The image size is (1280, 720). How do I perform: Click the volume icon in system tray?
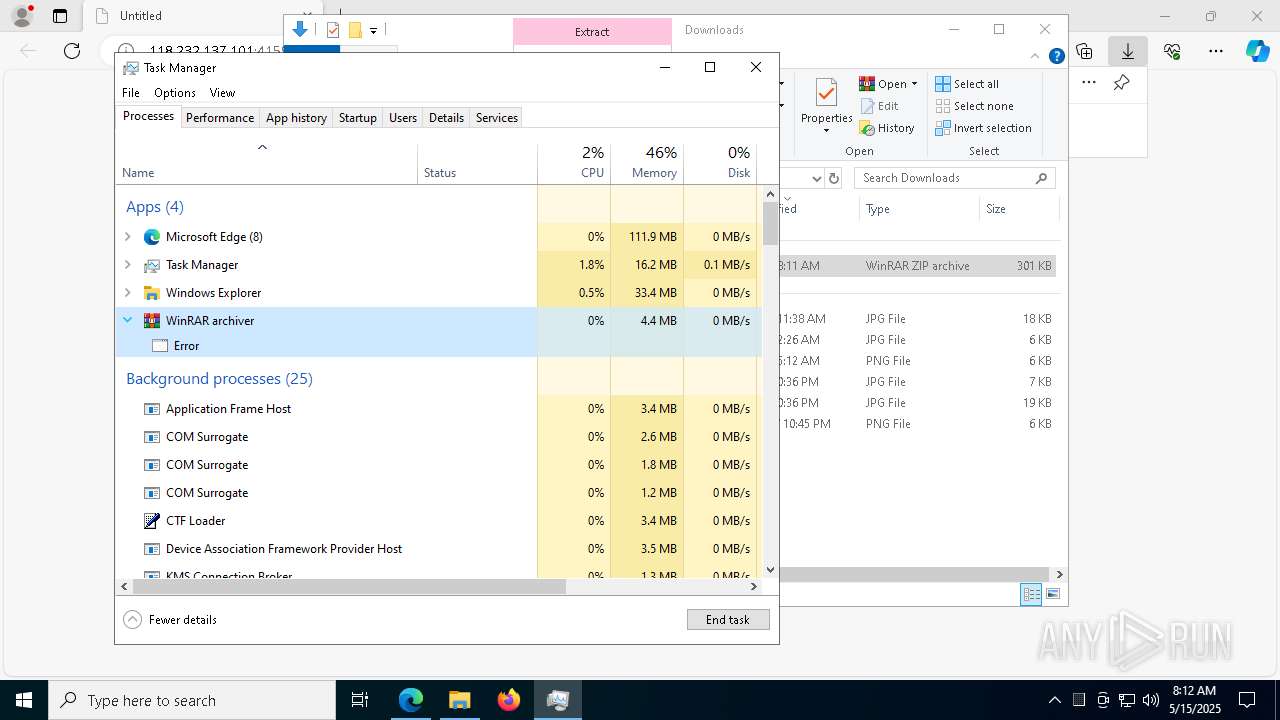click(x=1150, y=700)
